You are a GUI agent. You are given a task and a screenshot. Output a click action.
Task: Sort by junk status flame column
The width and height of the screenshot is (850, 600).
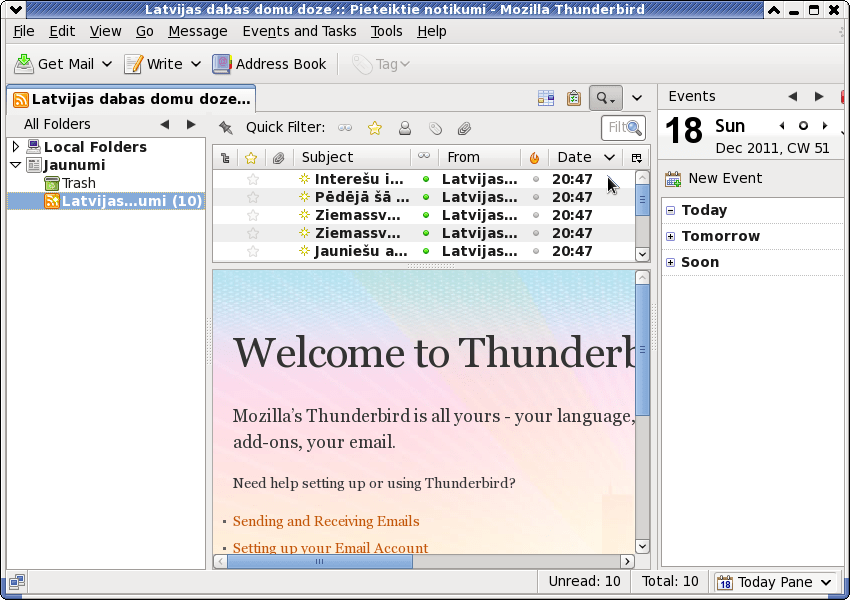coord(535,158)
